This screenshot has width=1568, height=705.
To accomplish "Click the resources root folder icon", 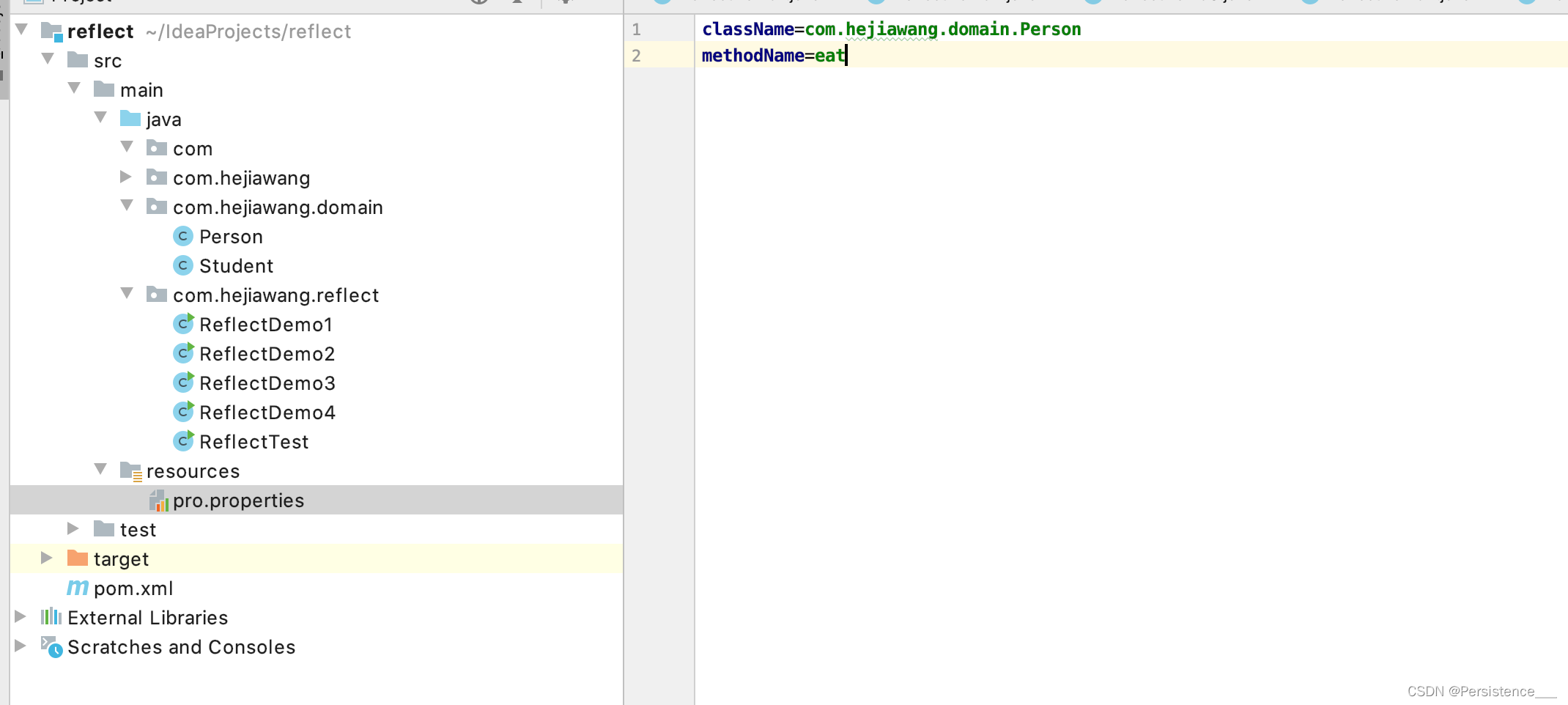I will pyautogui.click(x=131, y=471).
